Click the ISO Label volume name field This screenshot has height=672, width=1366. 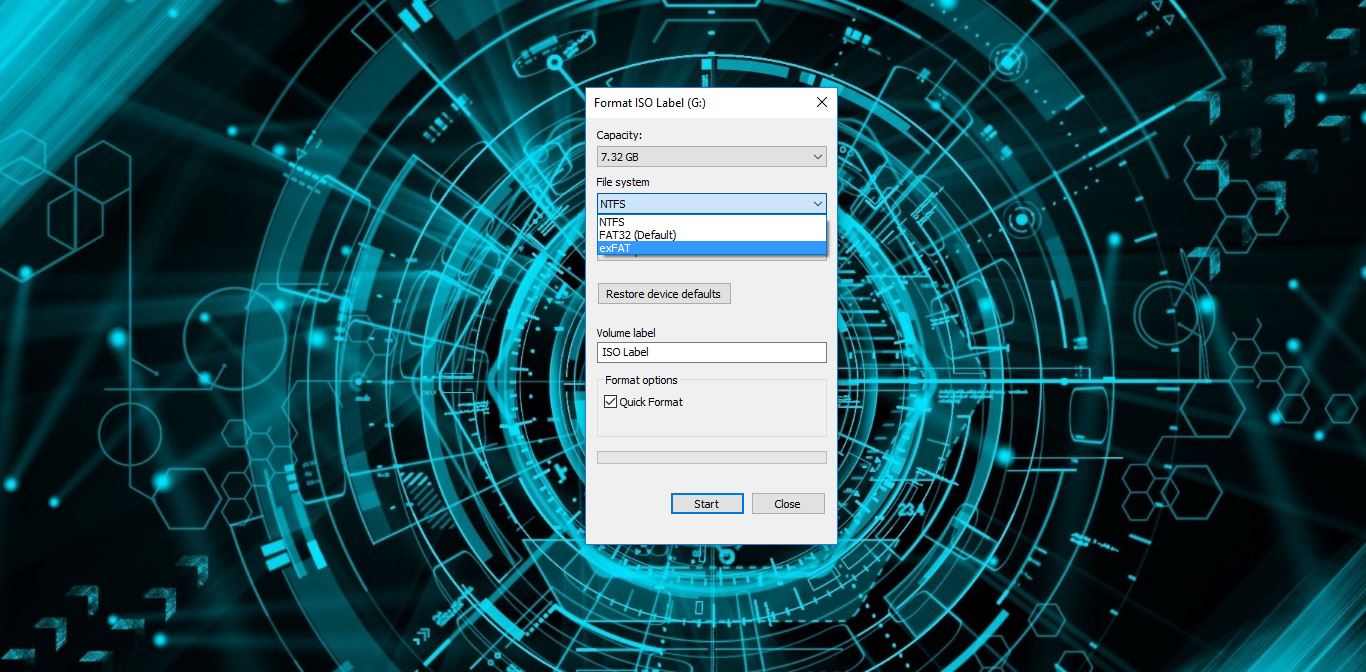pos(711,352)
